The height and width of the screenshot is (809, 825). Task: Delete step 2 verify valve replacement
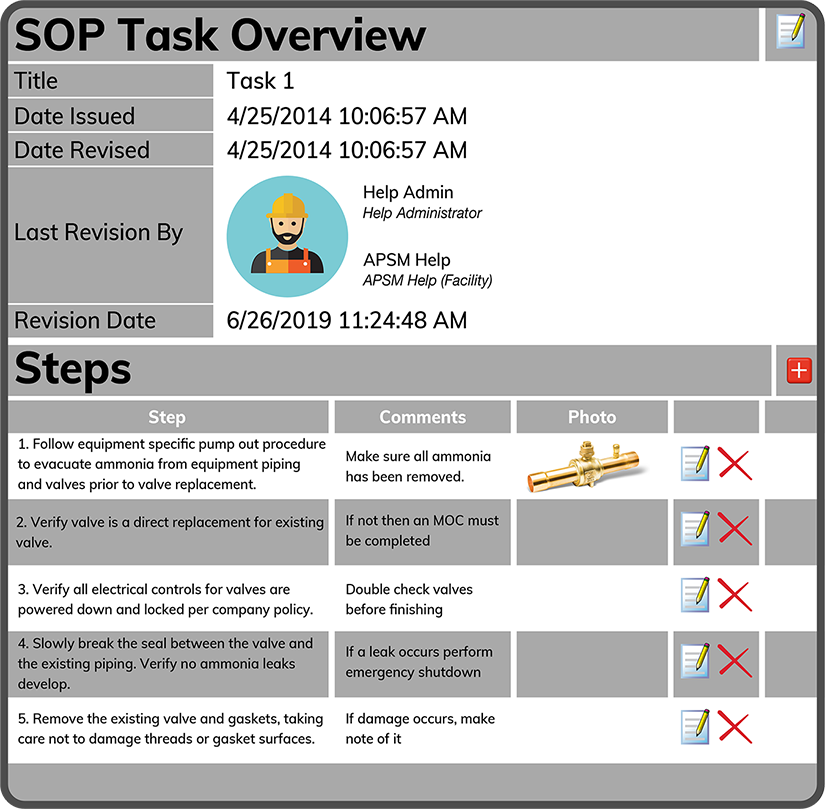pos(735,529)
